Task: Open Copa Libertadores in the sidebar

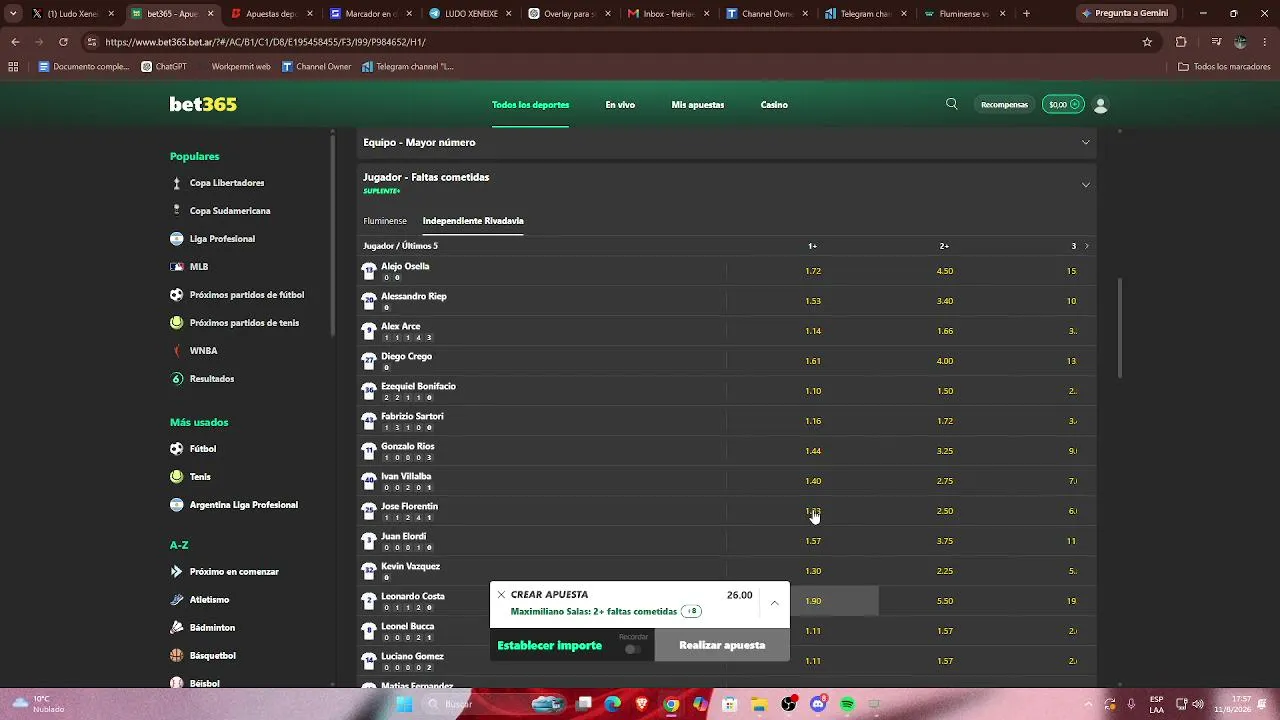Action: pos(227,183)
